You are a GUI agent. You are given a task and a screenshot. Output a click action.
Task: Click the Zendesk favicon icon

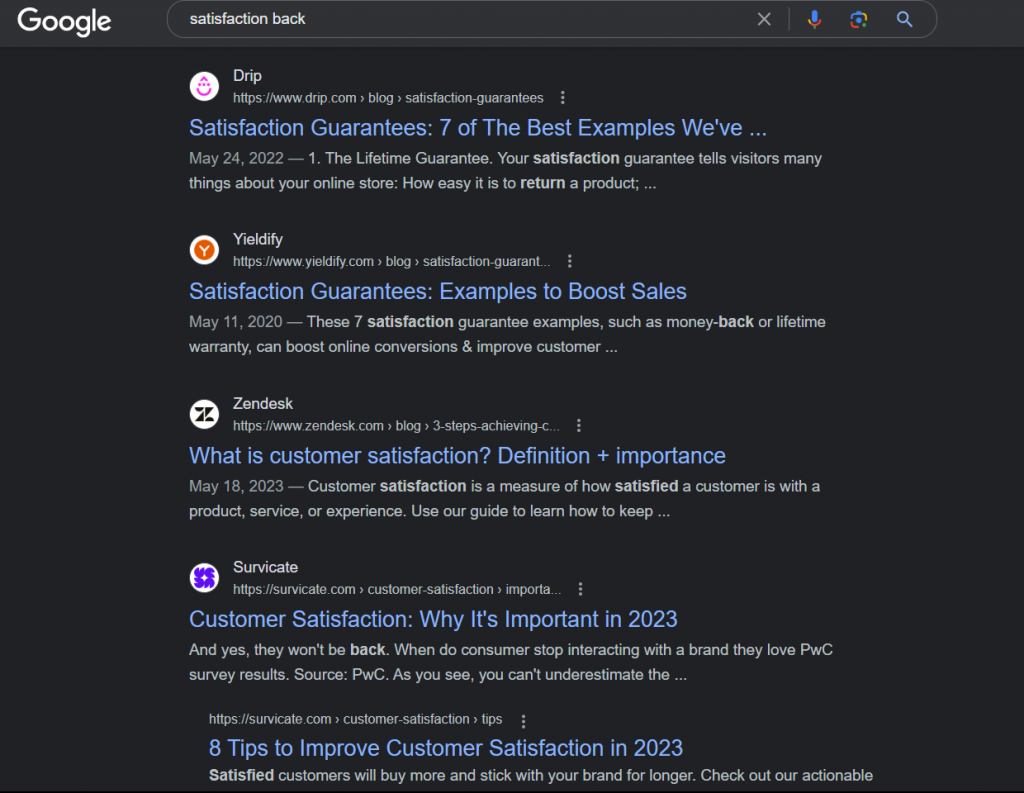204,414
